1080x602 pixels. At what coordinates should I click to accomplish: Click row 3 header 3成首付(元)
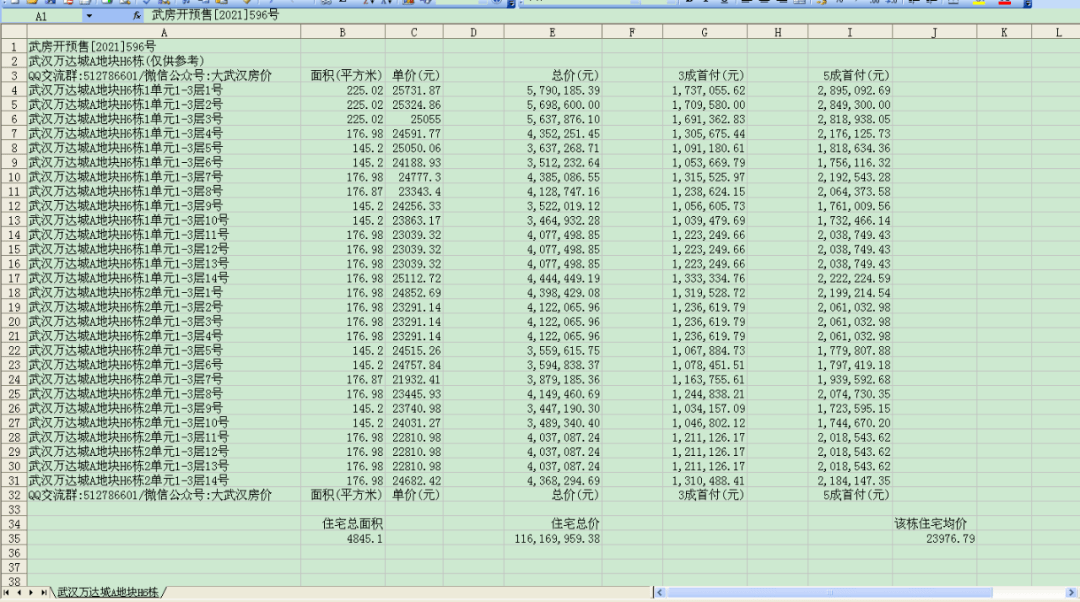(x=711, y=75)
